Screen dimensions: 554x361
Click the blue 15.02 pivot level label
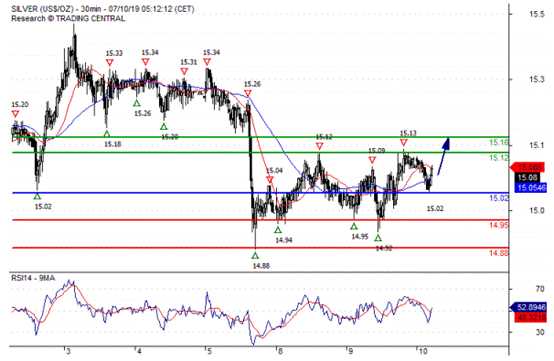(499, 198)
